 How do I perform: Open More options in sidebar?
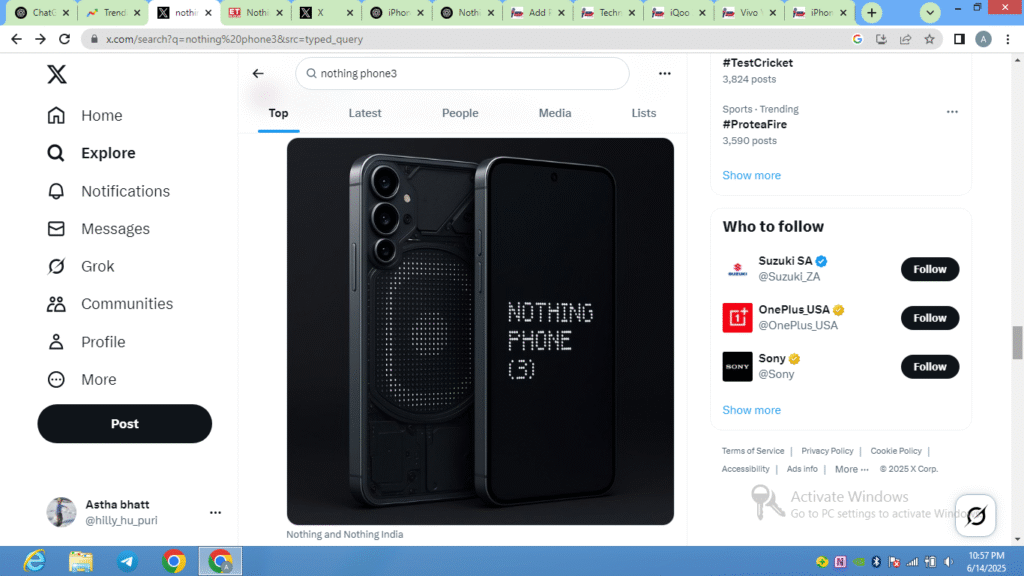coord(81,379)
